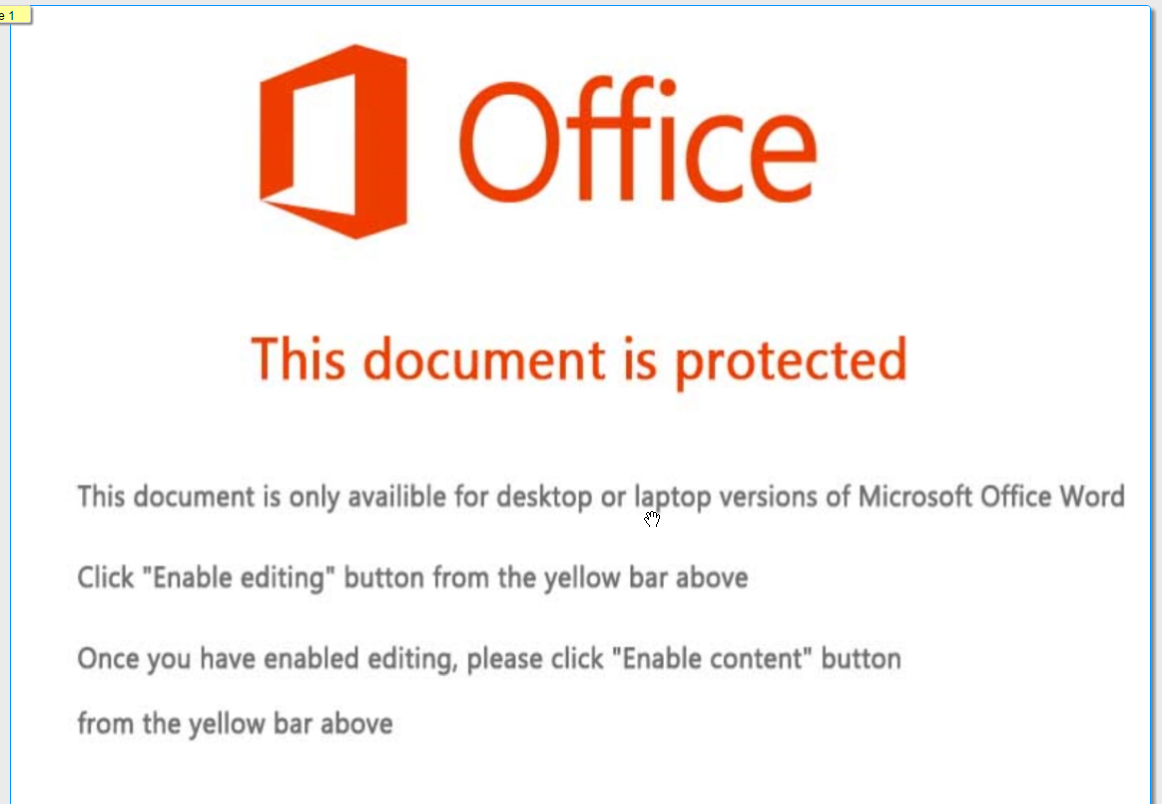
Task: Click the line "from the yellow bar above"
Action: tap(234, 723)
